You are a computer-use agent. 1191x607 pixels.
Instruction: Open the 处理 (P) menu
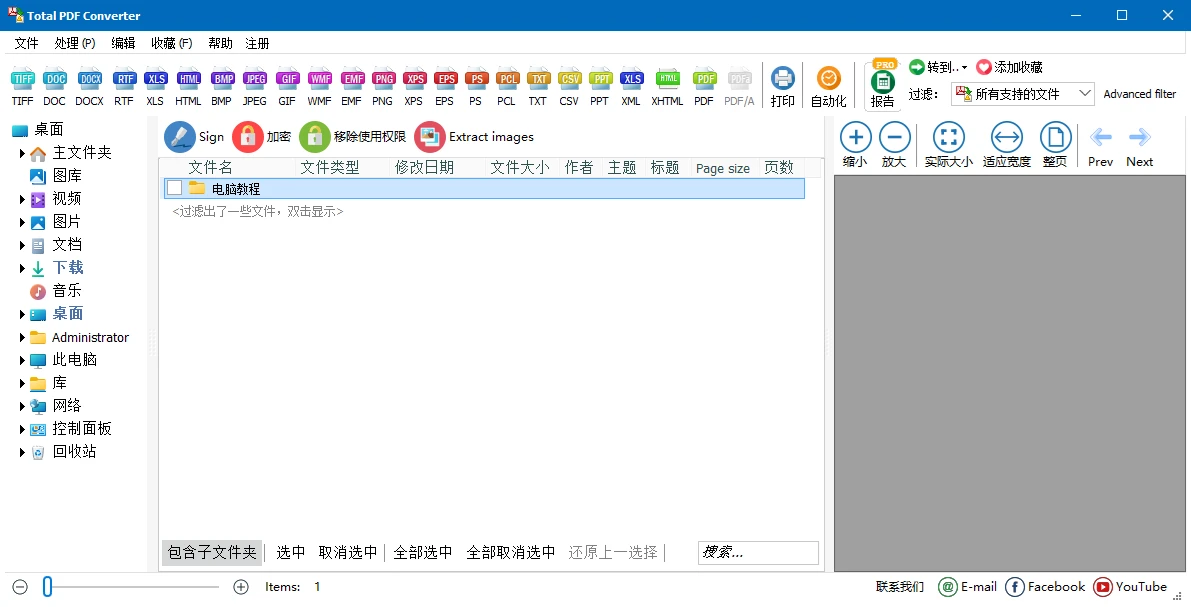[x=74, y=43]
